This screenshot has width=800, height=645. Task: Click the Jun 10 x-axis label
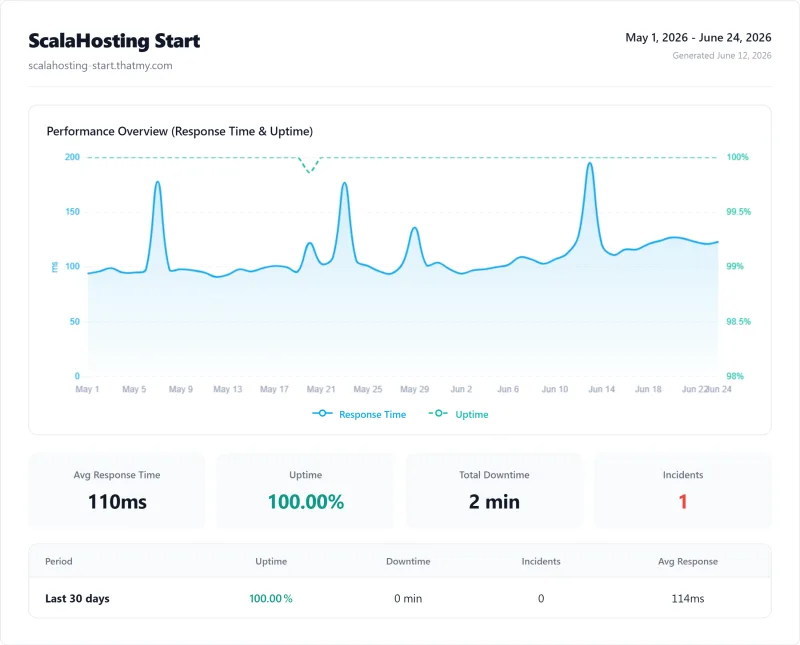(x=555, y=389)
